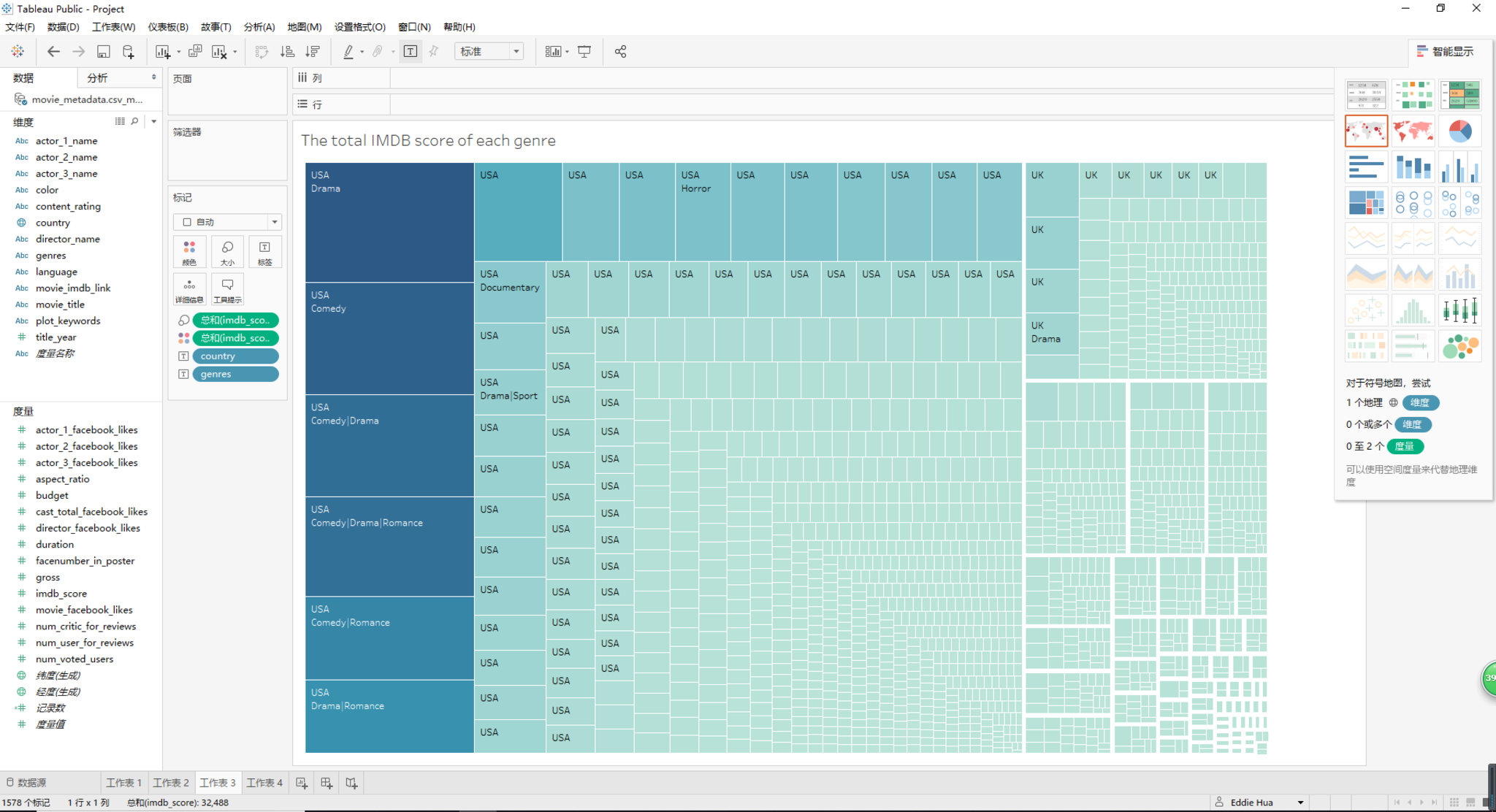Open presentation mode
Screen dimensions: 1496x812
(x=584, y=51)
